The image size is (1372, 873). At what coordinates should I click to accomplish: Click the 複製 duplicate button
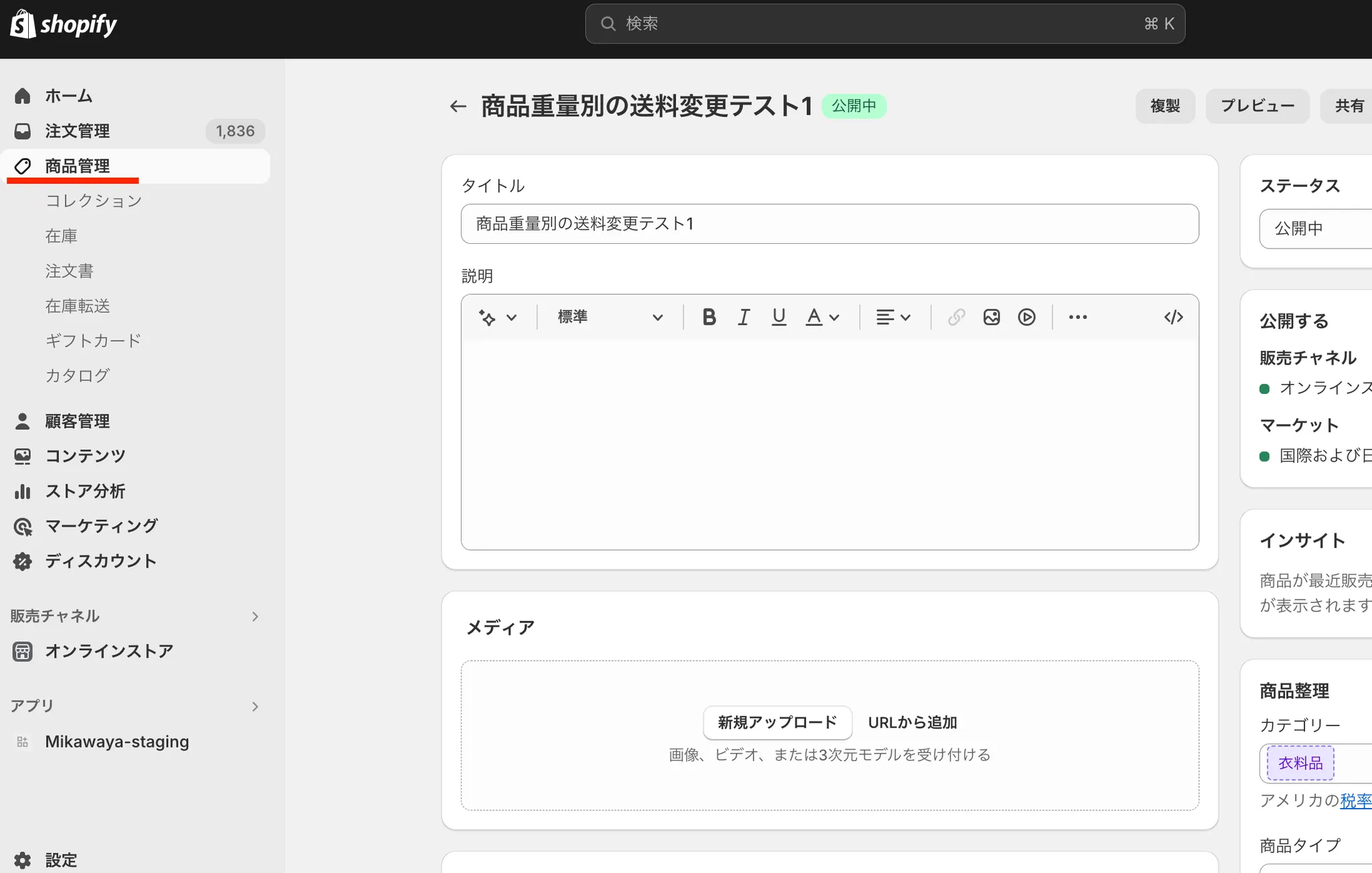pos(1164,106)
